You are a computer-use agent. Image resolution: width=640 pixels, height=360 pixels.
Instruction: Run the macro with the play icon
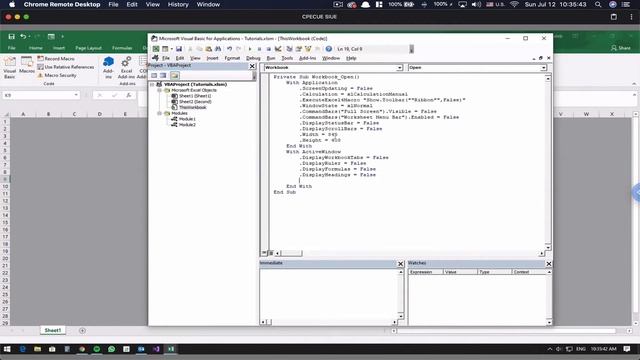(250, 49)
